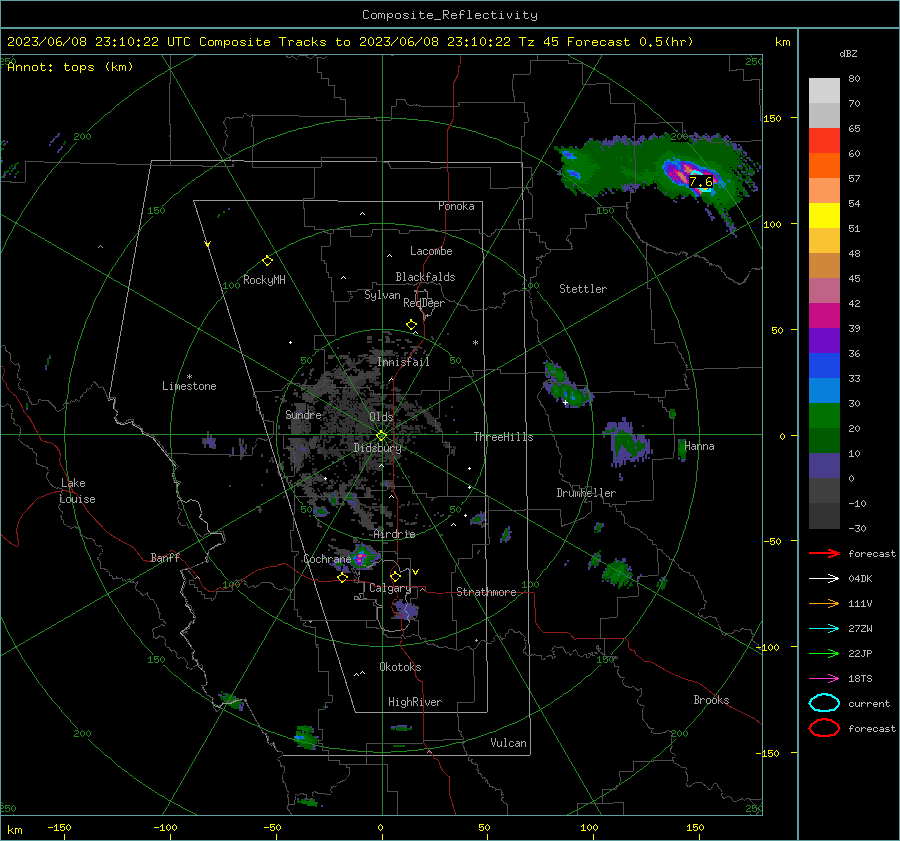Click the 'current' legend text
The image size is (900, 841).
tap(869, 704)
